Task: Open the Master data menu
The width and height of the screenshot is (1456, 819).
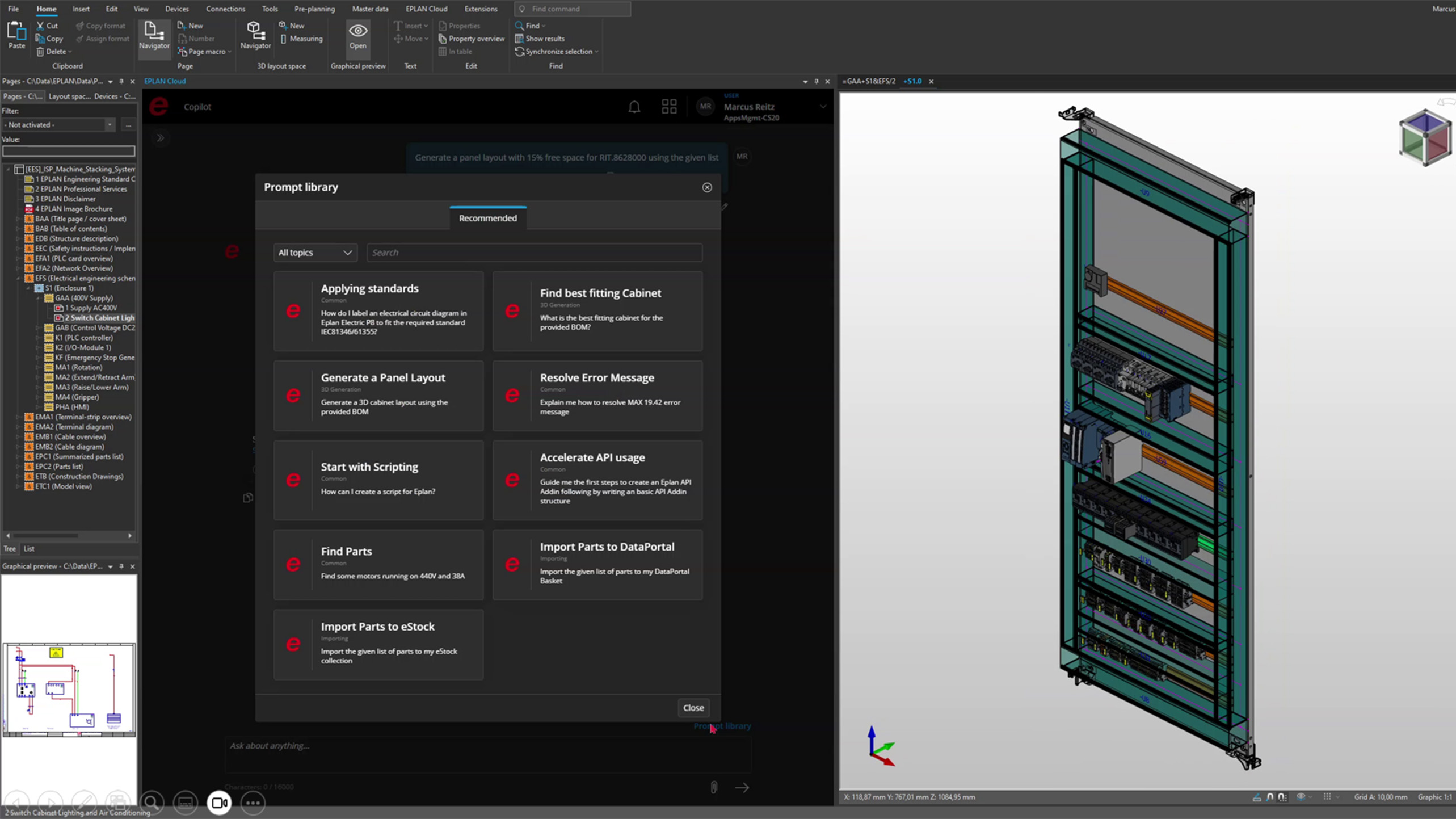Action: [369, 9]
